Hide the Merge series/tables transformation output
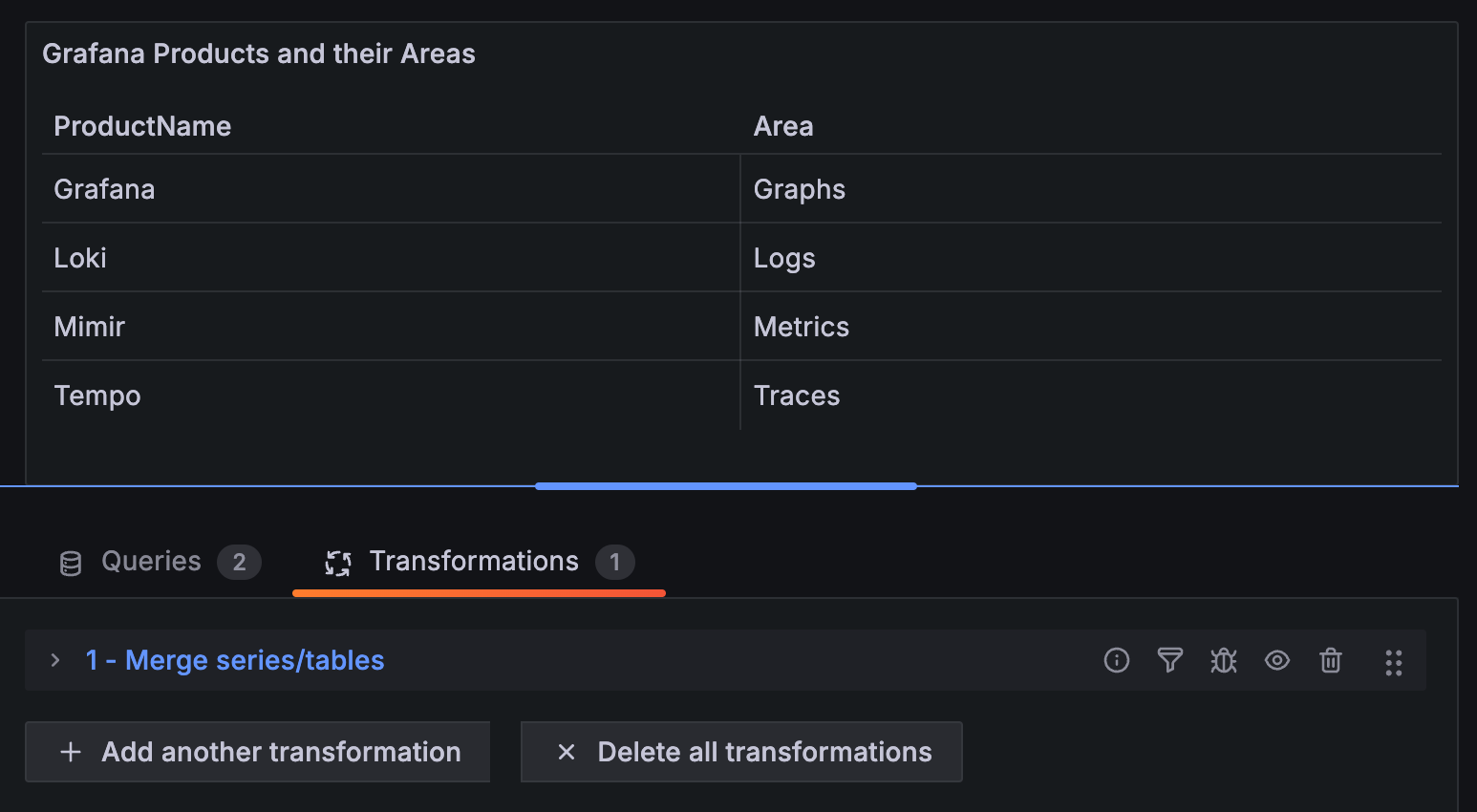Image resolution: width=1477 pixels, height=812 pixels. pos(1276,660)
